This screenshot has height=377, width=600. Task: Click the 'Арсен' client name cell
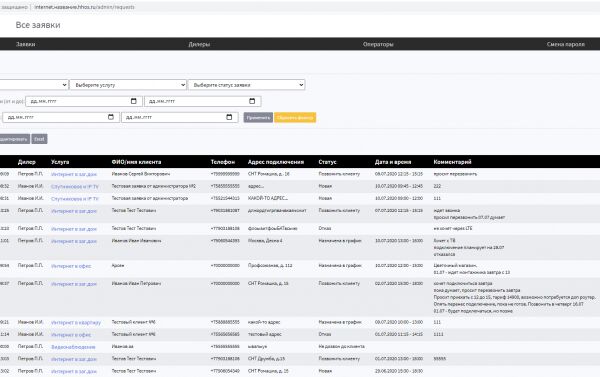click(x=118, y=265)
